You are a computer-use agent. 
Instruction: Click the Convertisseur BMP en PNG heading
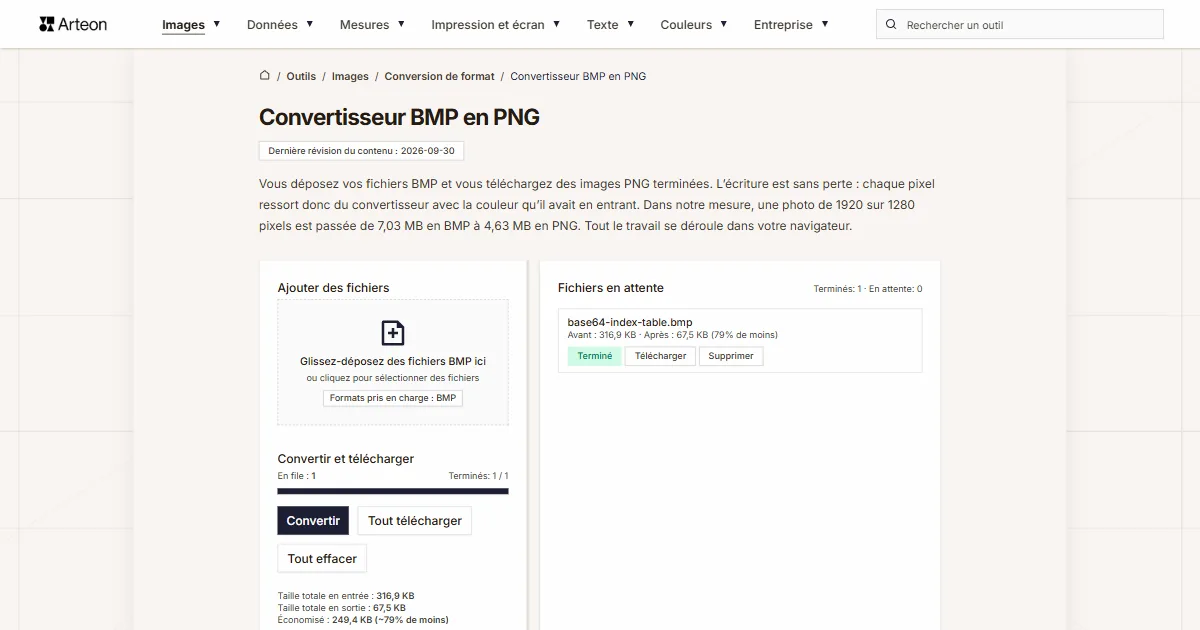tap(399, 117)
